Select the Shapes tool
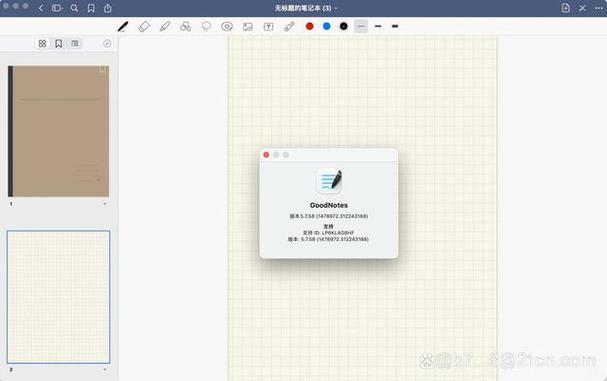Image resolution: width=607 pixels, height=381 pixels. click(x=185, y=26)
